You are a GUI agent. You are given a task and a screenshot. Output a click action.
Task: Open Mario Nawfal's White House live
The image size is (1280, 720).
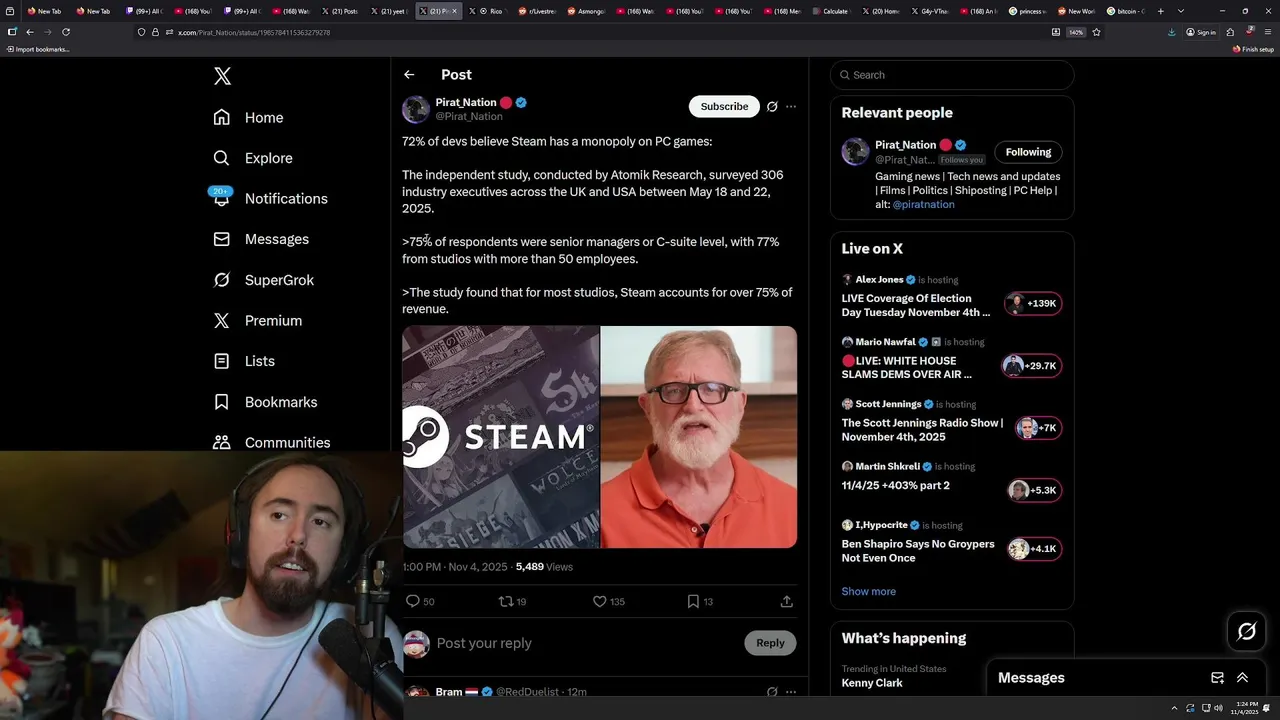(907, 368)
